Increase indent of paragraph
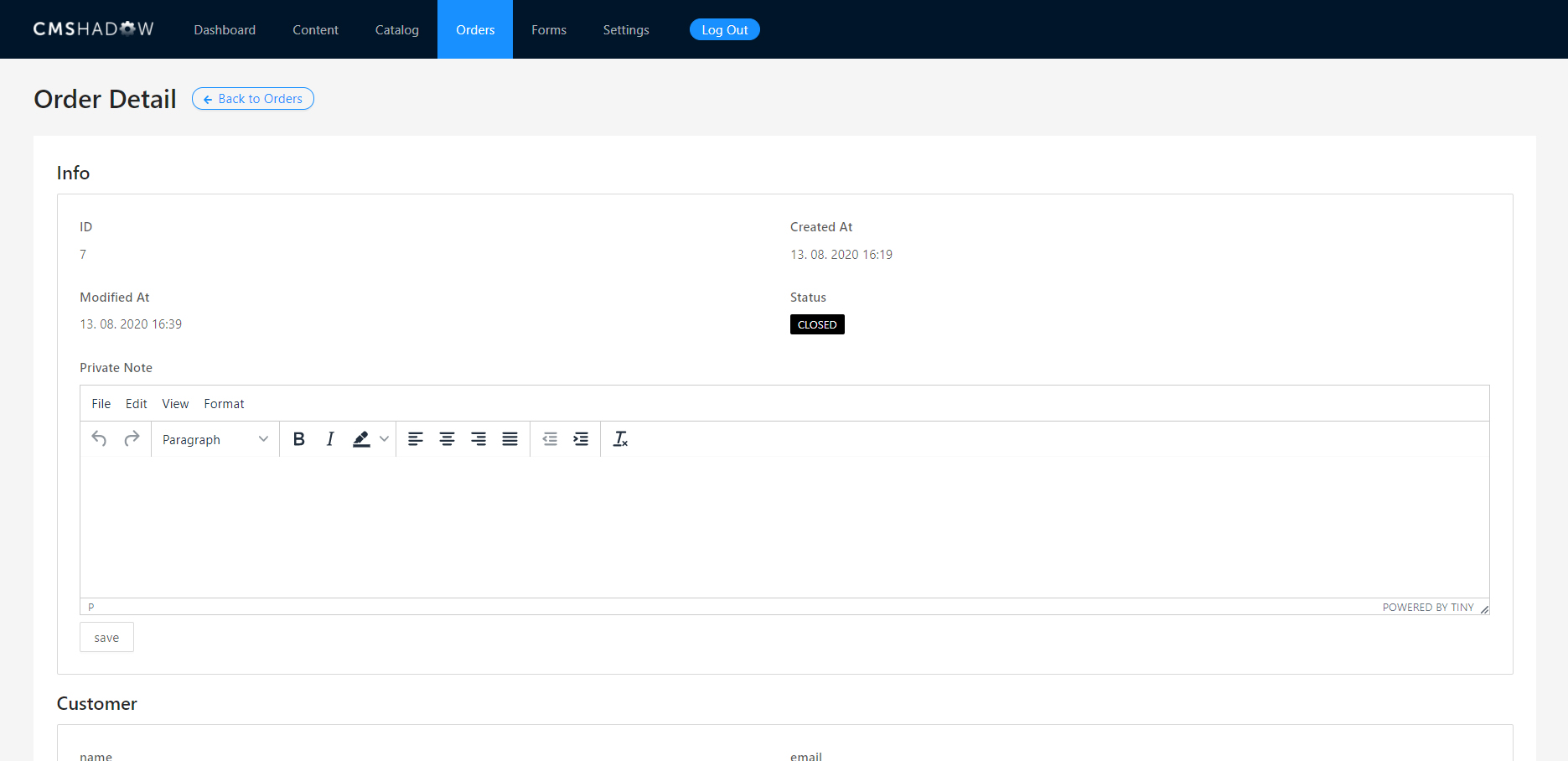The height and width of the screenshot is (761, 1568). coord(581,439)
